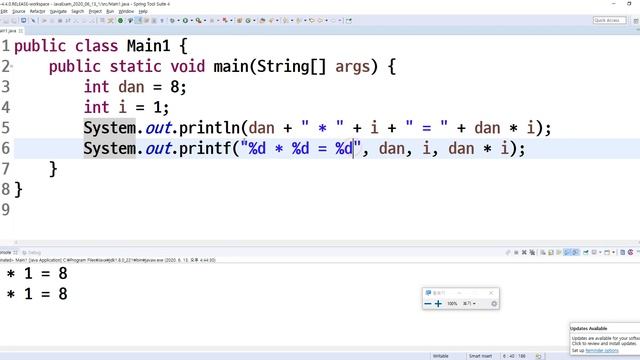Open the Magnifier views dropdown
640x360 pixels.
click(x=469, y=304)
